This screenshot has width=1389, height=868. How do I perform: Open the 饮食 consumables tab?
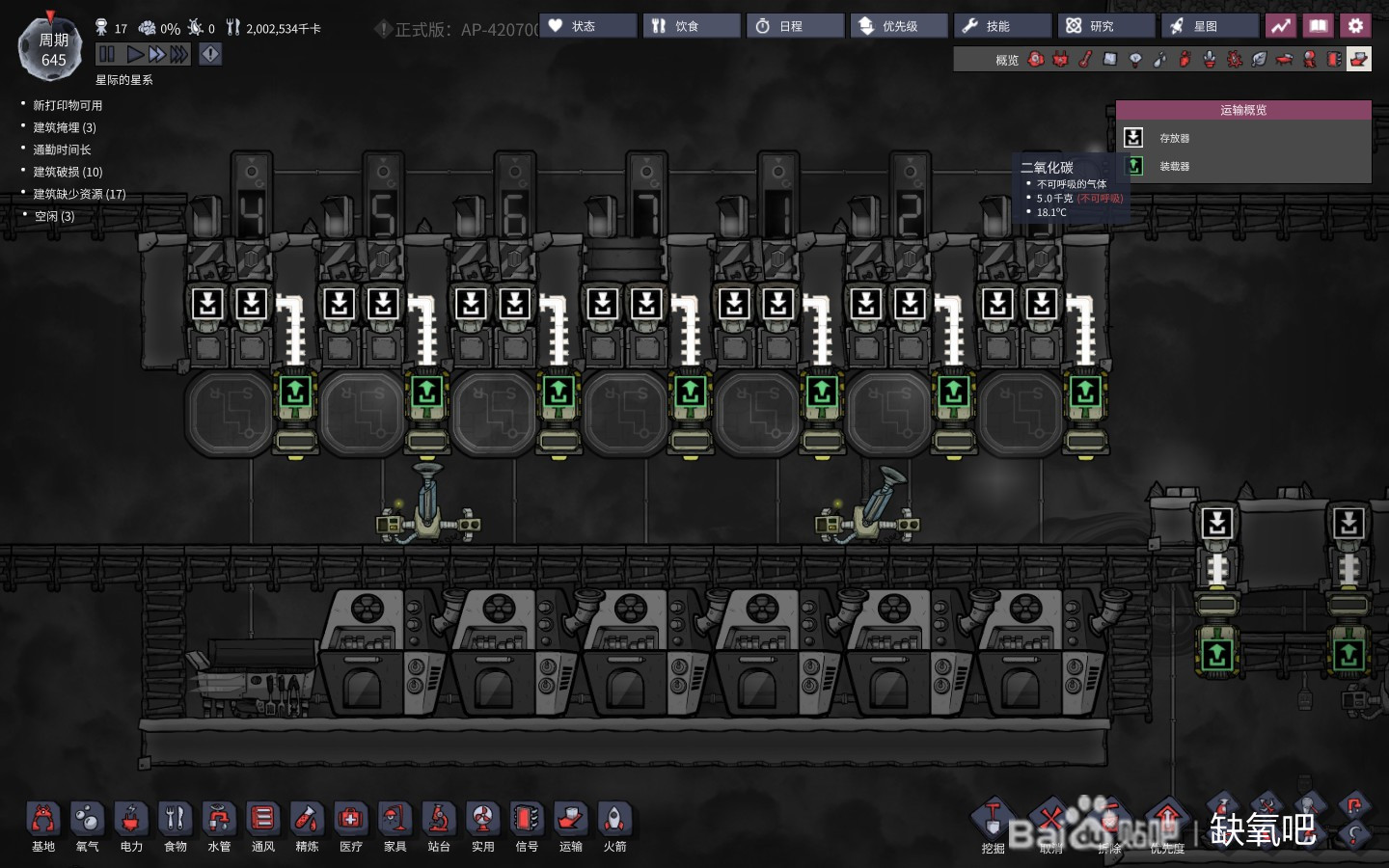click(x=692, y=26)
